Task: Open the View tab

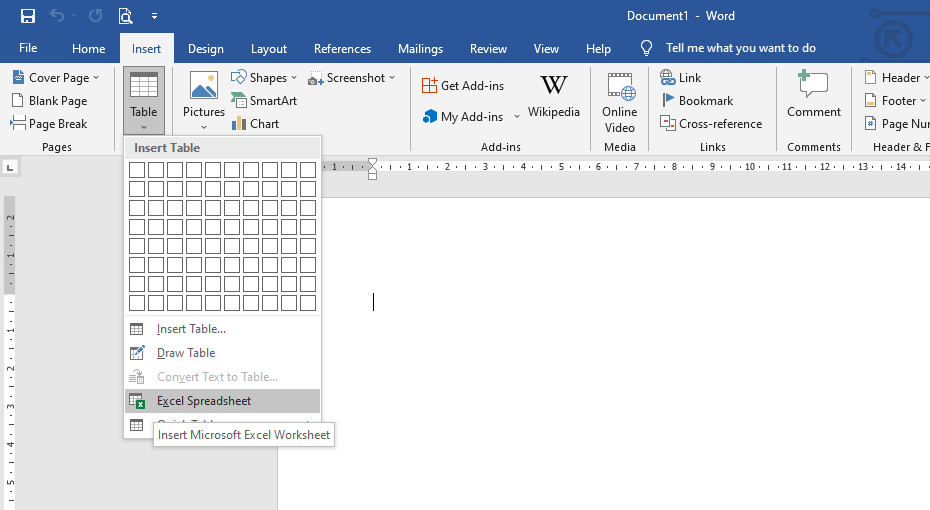Action: [546, 49]
